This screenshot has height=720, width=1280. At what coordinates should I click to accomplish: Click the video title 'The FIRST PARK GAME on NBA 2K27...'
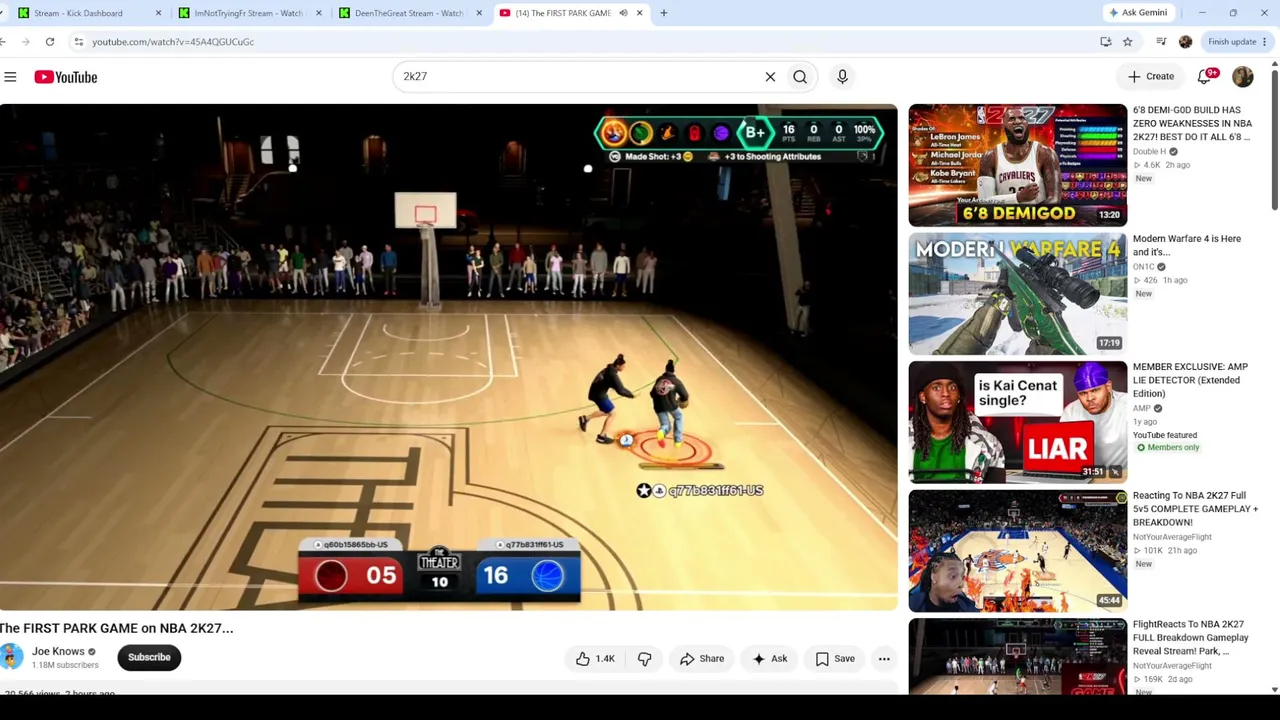coord(117,628)
